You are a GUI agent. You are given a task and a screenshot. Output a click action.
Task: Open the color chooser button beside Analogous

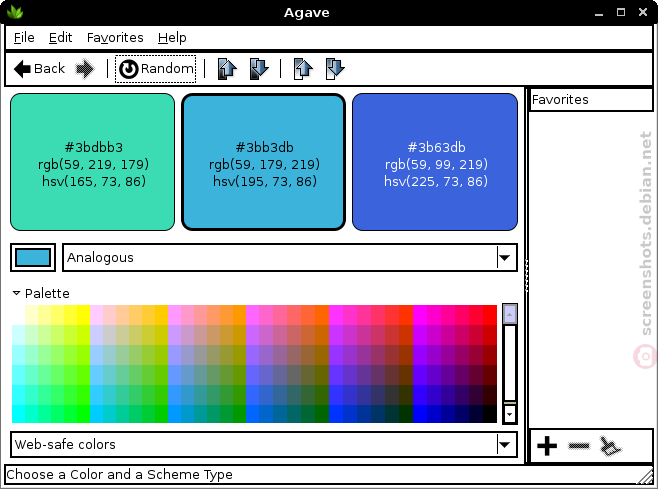point(33,257)
